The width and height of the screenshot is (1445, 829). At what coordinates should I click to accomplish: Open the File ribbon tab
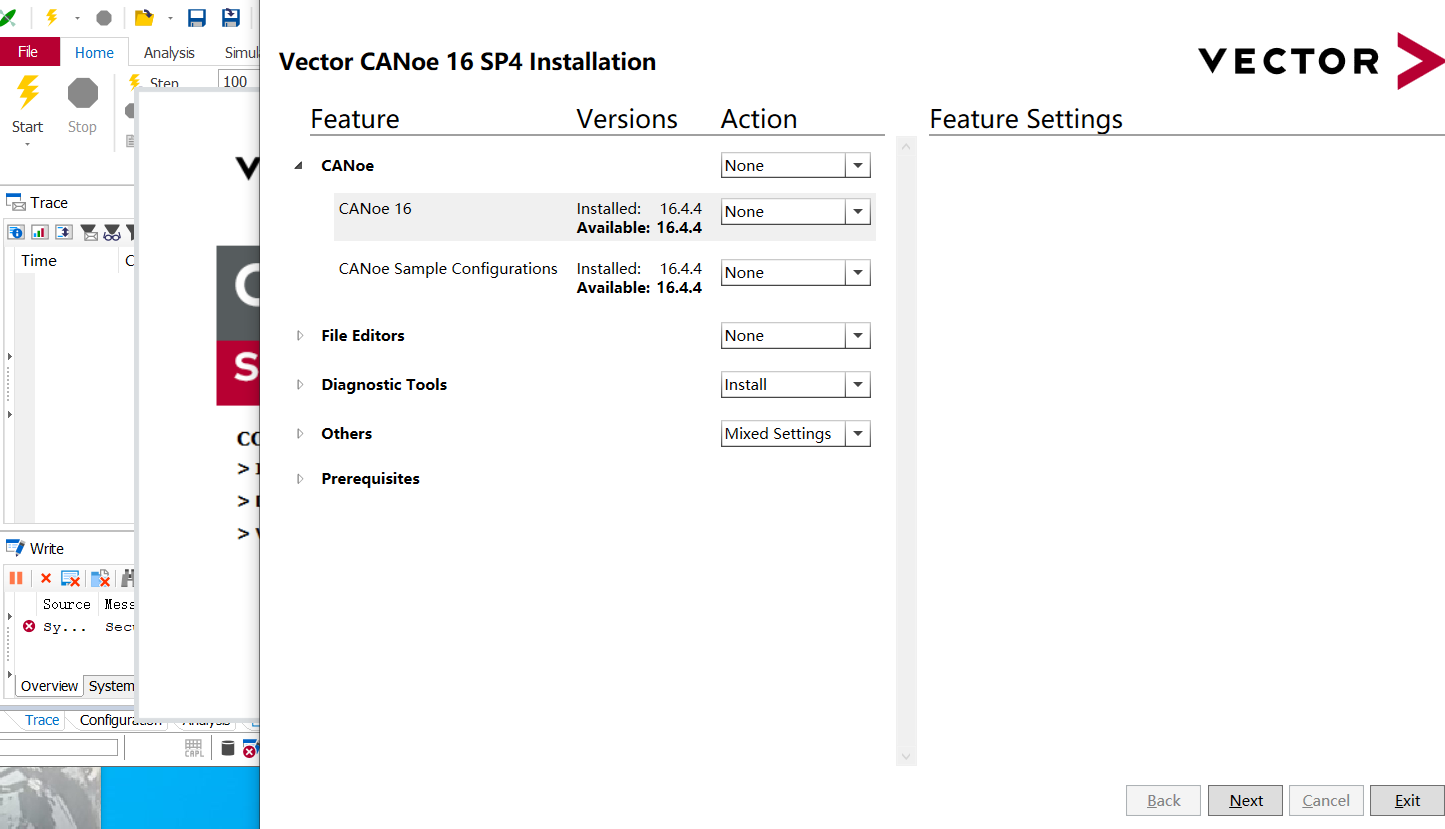[x=28, y=52]
